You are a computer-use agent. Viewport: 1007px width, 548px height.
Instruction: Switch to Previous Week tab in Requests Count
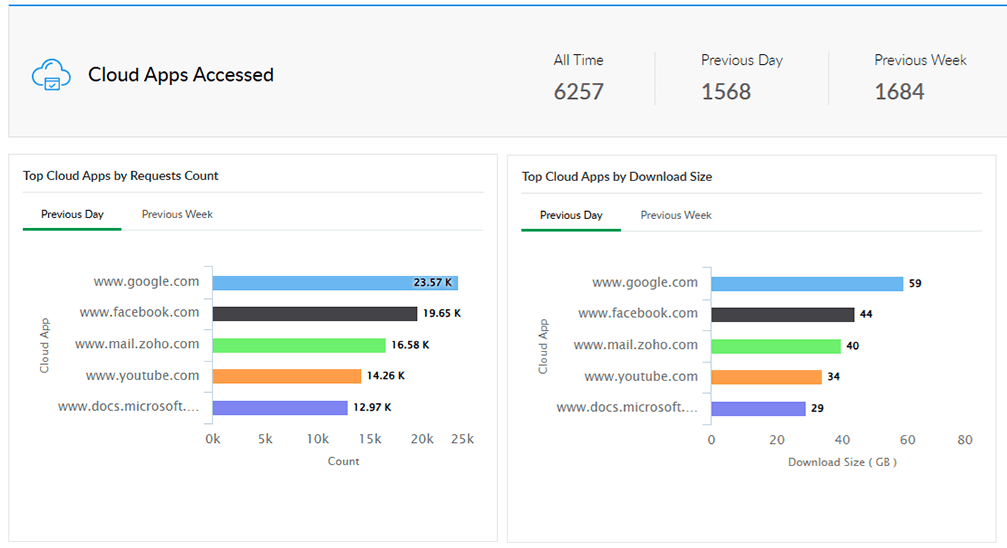click(x=177, y=215)
